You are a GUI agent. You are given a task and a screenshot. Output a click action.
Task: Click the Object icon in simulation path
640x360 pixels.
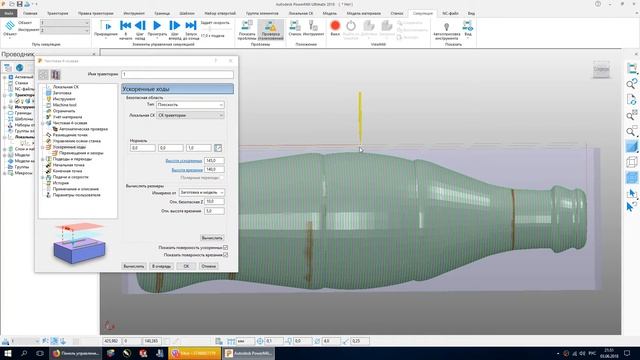point(9,26)
